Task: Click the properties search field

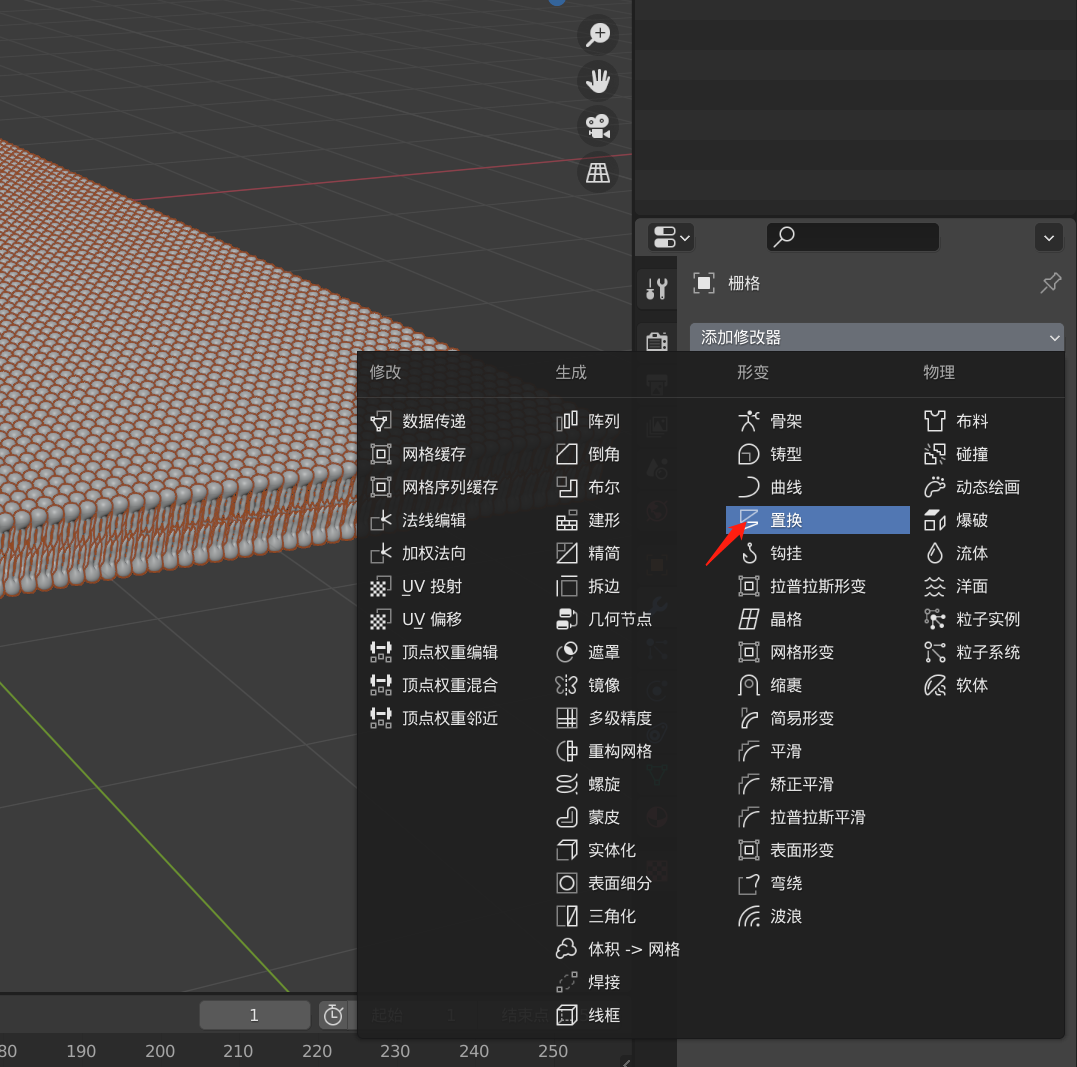Action: pyautogui.click(x=852, y=237)
